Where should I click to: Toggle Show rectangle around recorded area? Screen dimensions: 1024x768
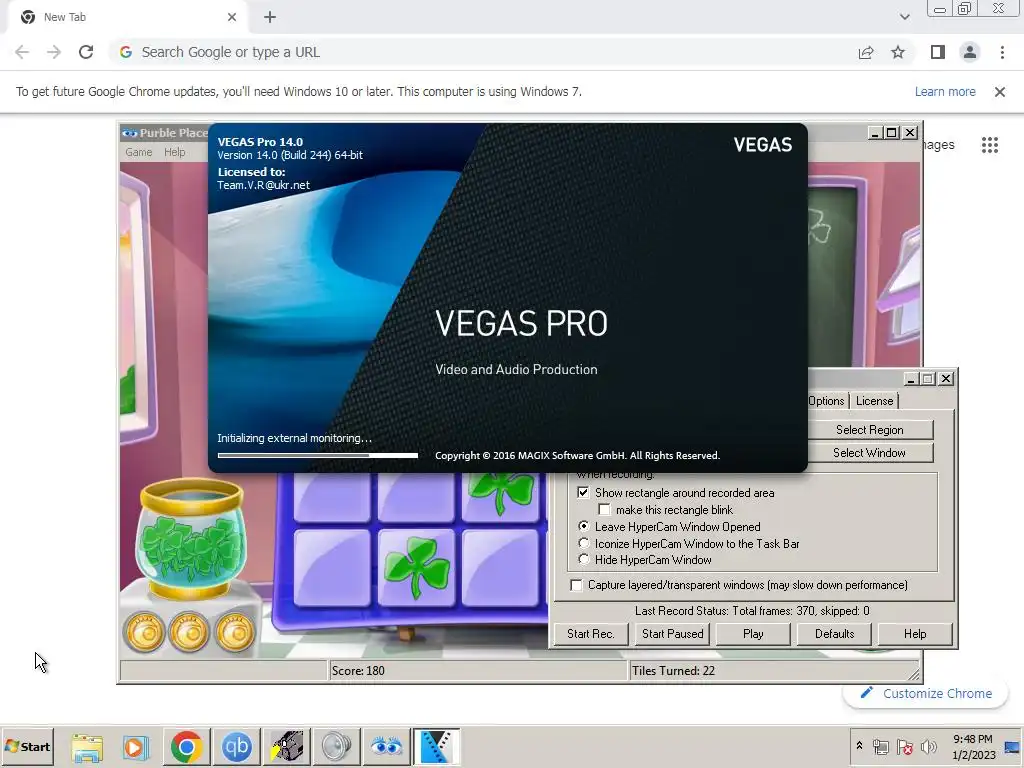tap(583, 492)
